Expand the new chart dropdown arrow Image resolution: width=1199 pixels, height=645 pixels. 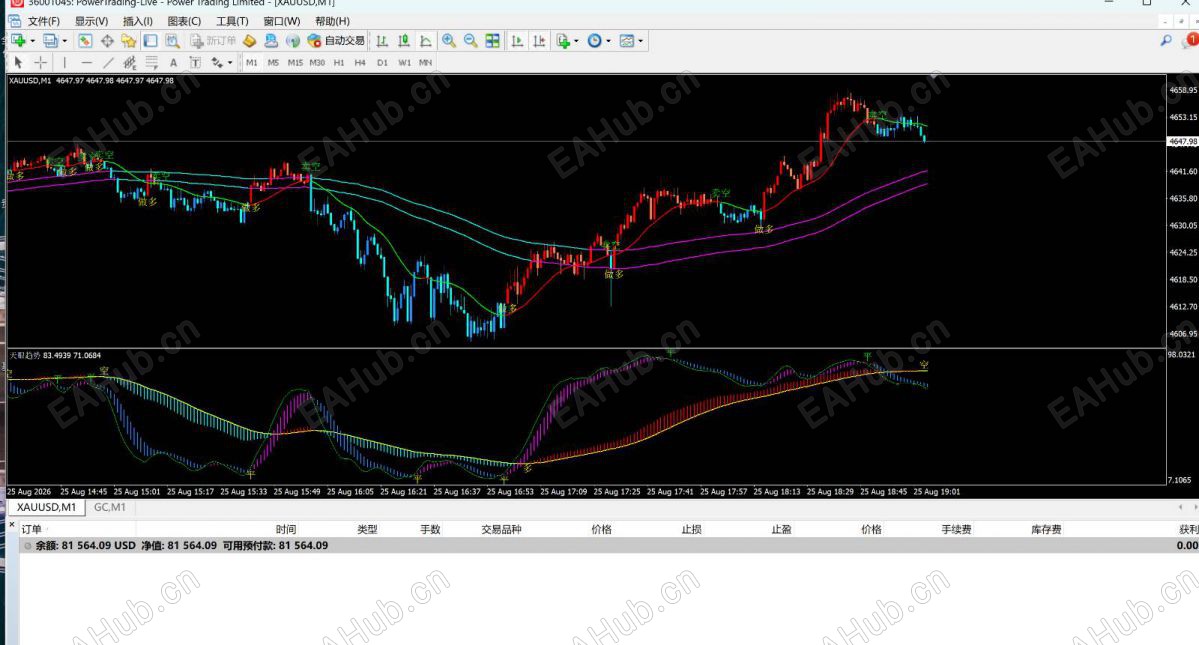tap(32, 41)
